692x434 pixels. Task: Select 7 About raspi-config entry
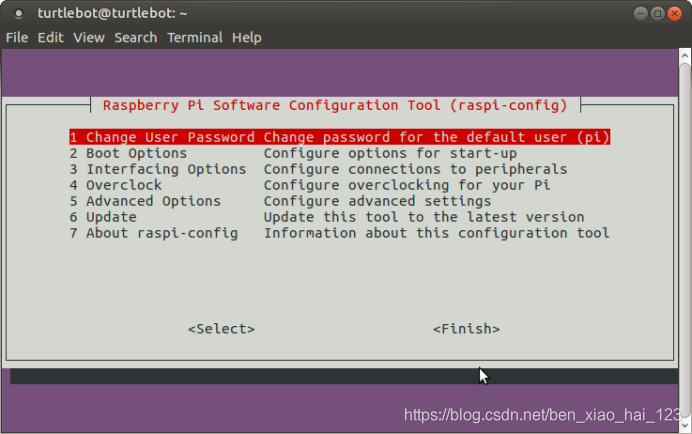[x=339, y=233]
